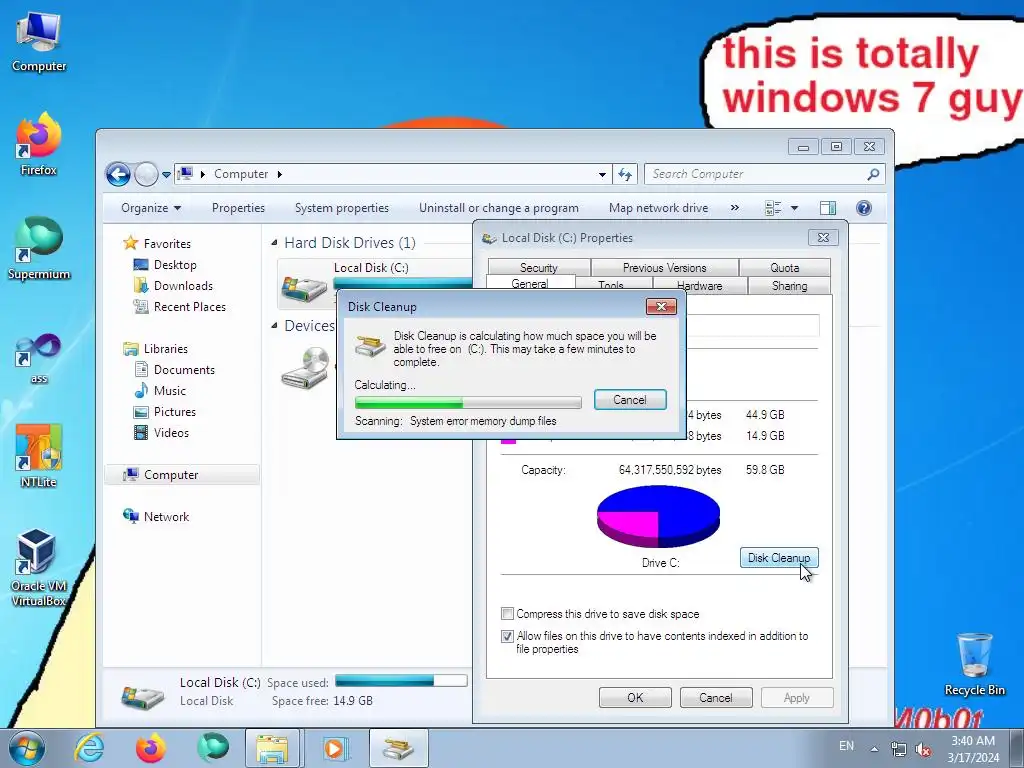Image resolution: width=1024 pixels, height=768 pixels.
Task: Open the 'ass' desktop shortcut
Action: (39, 358)
